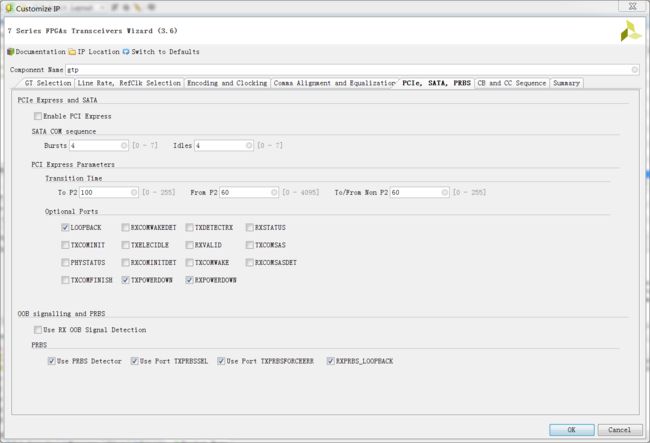Click the Cancel button
The width and height of the screenshot is (650, 443).
(x=619, y=430)
